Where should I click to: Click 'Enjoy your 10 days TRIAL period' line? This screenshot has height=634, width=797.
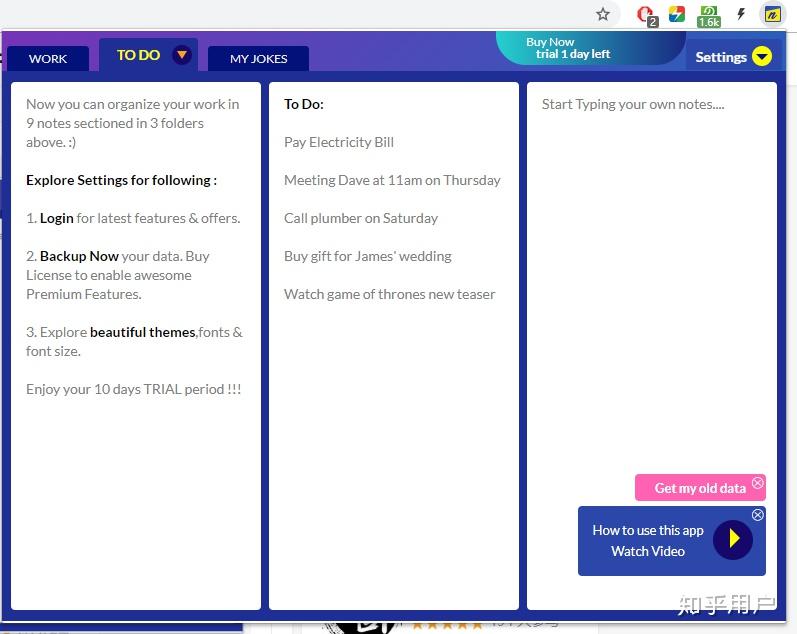pos(134,389)
